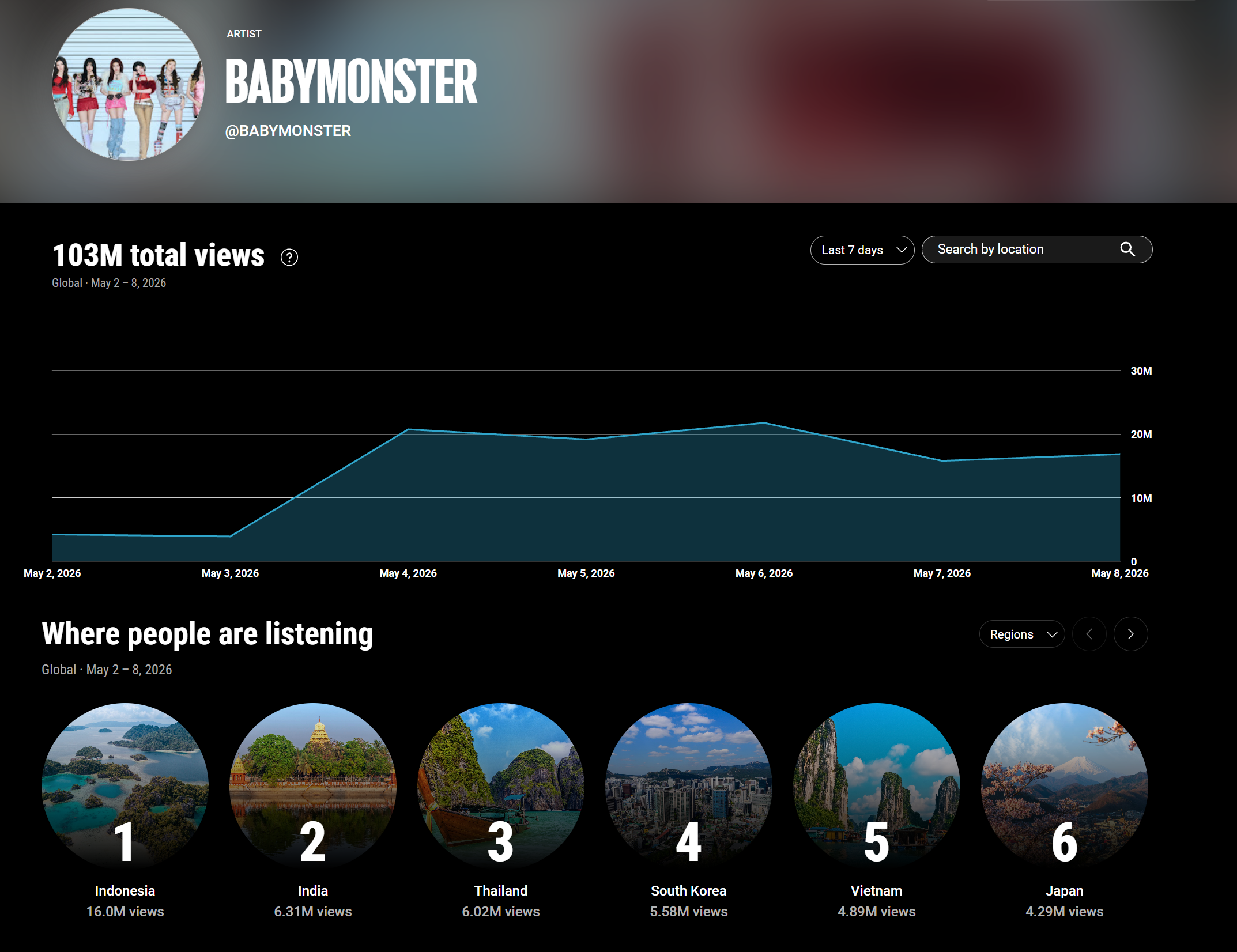Click chart point at May 4, 2026
1237x952 pixels.
(x=408, y=429)
